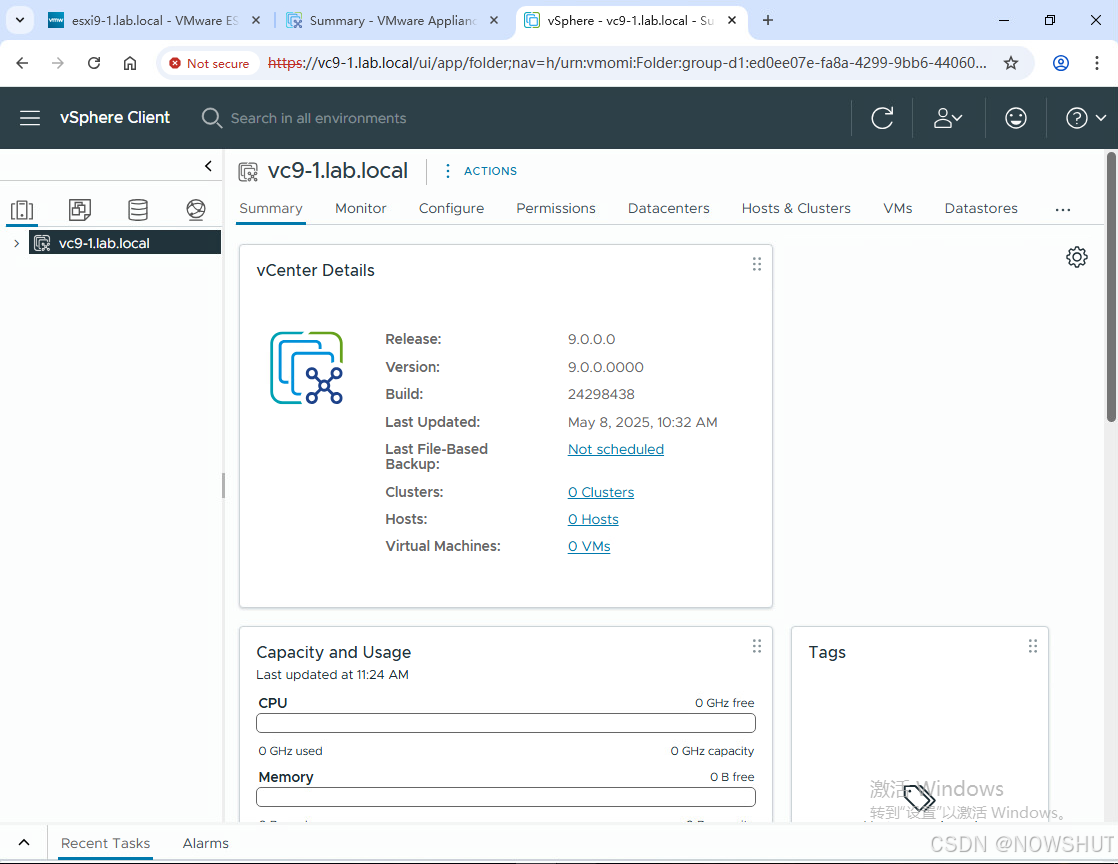The height and width of the screenshot is (864, 1118).
Task: Go to browser home page
Action: (130, 63)
